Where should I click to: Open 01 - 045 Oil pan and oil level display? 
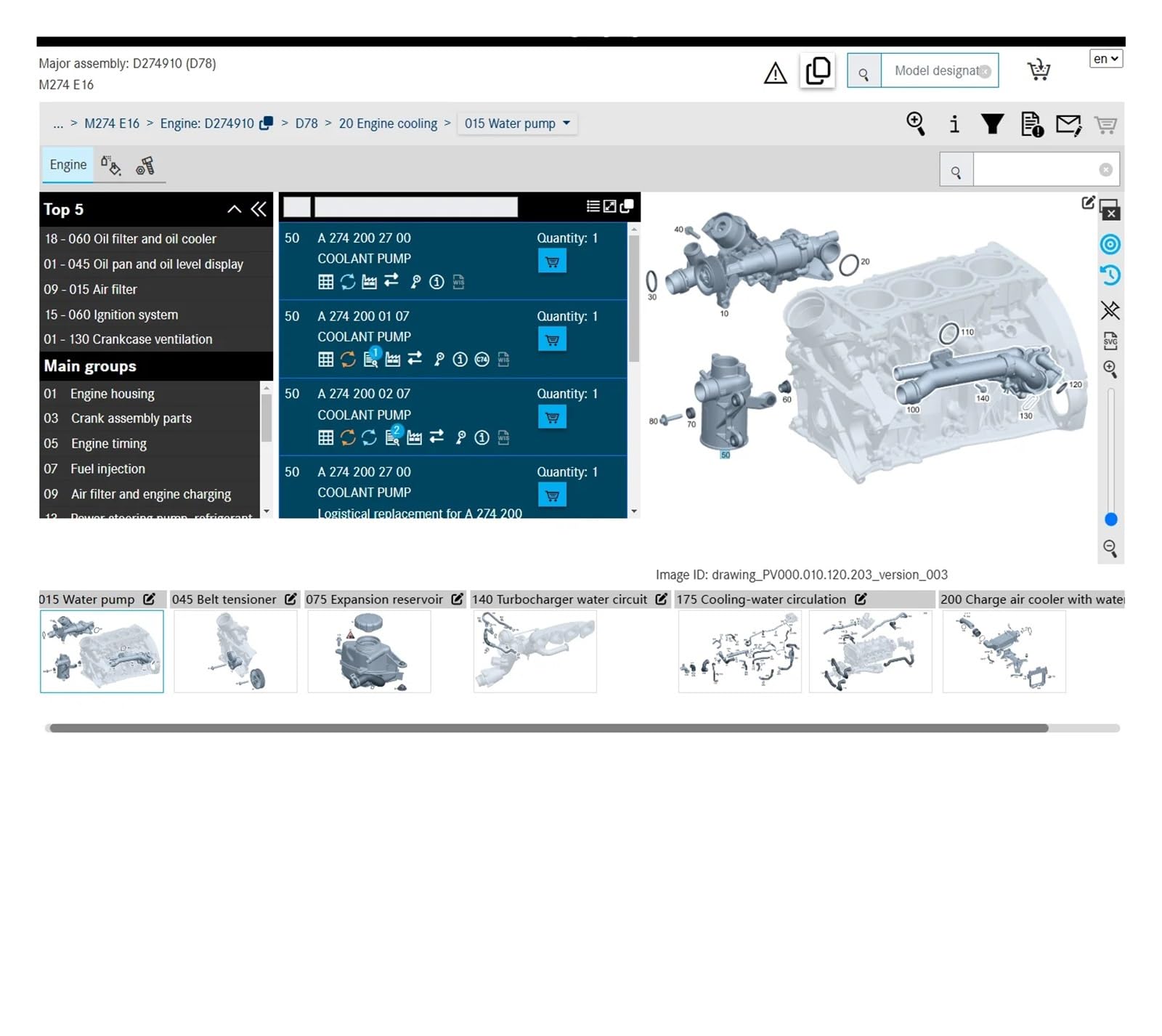click(156, 264)
